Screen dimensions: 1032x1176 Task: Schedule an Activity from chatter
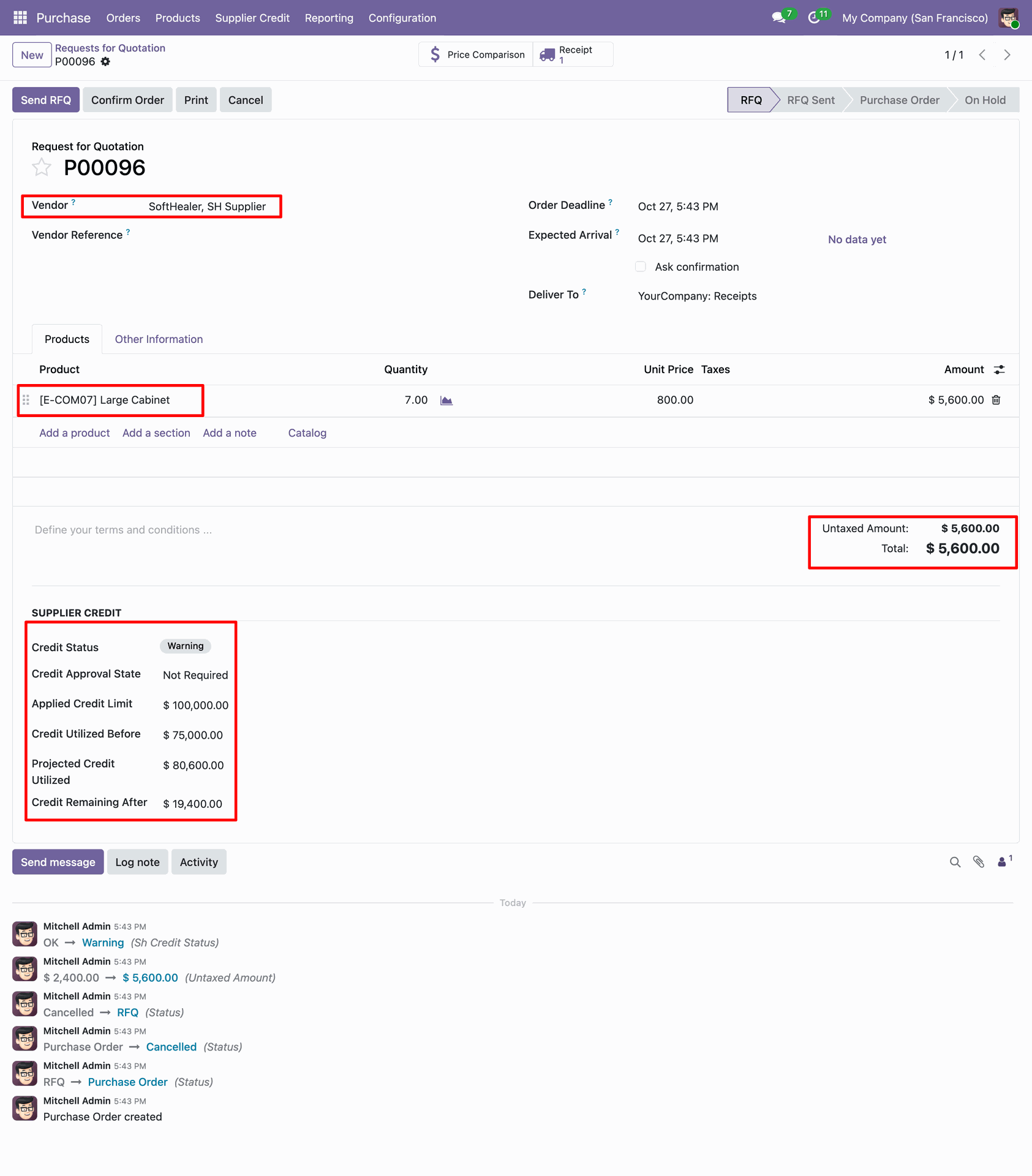pyautogui.click(x=199, y=862)
